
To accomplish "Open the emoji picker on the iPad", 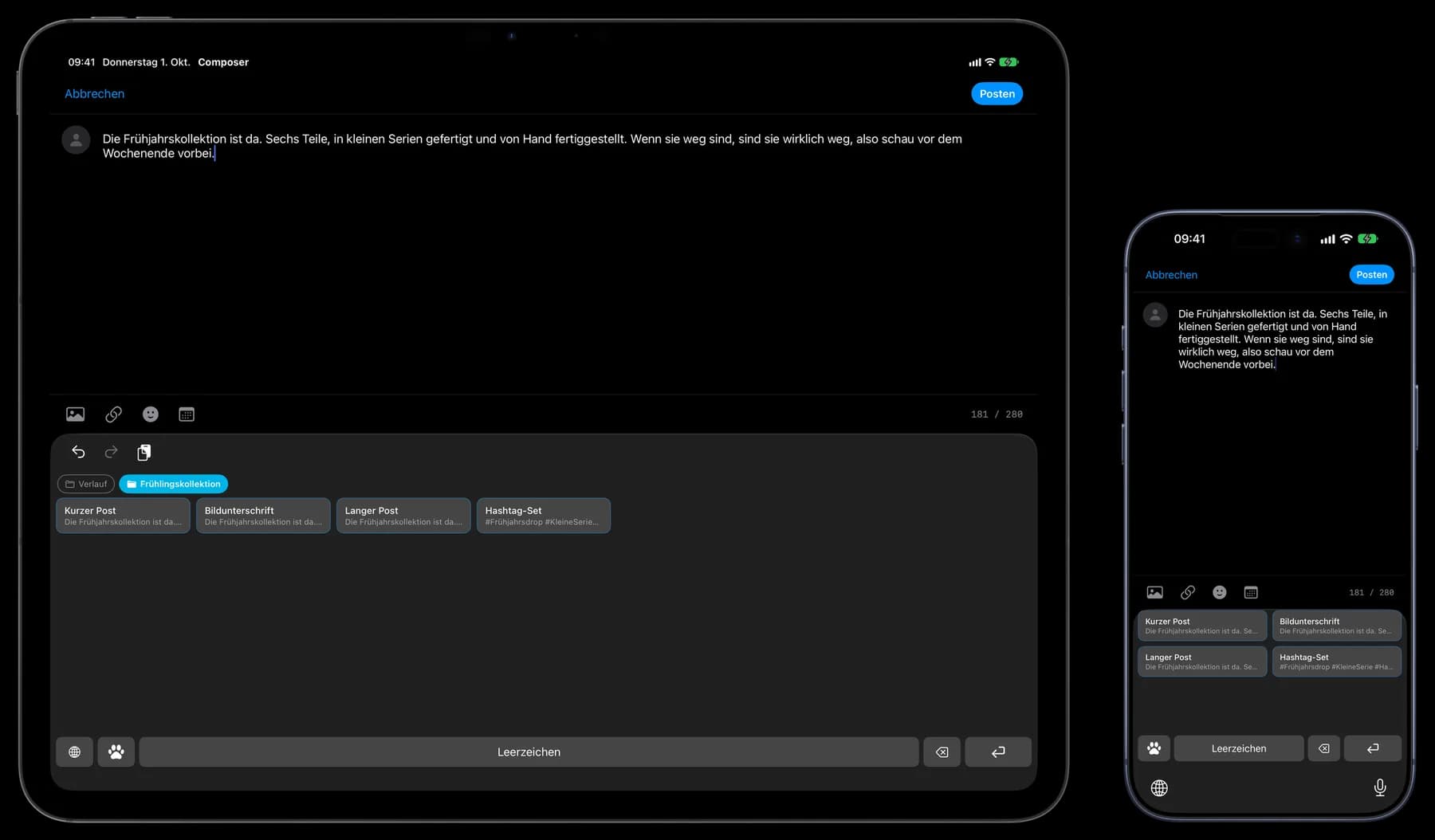I will pos(151,414).
